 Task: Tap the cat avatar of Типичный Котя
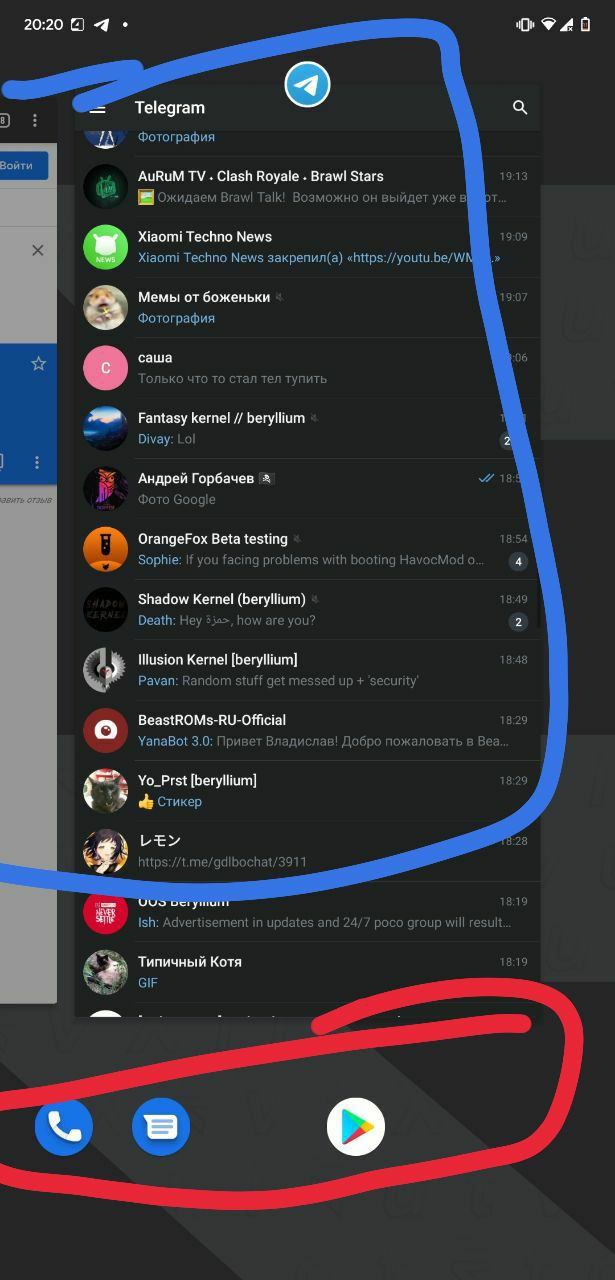[105, 972]
